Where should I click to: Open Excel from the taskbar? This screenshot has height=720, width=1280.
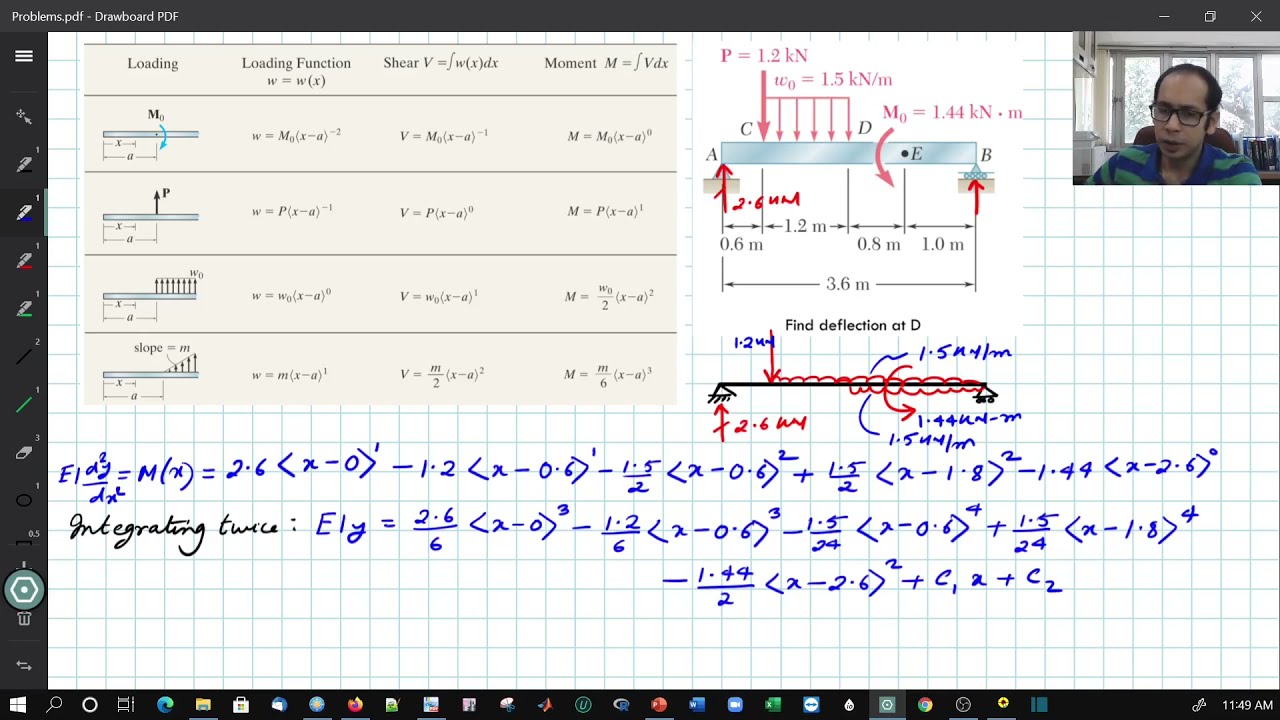point(773,705)
